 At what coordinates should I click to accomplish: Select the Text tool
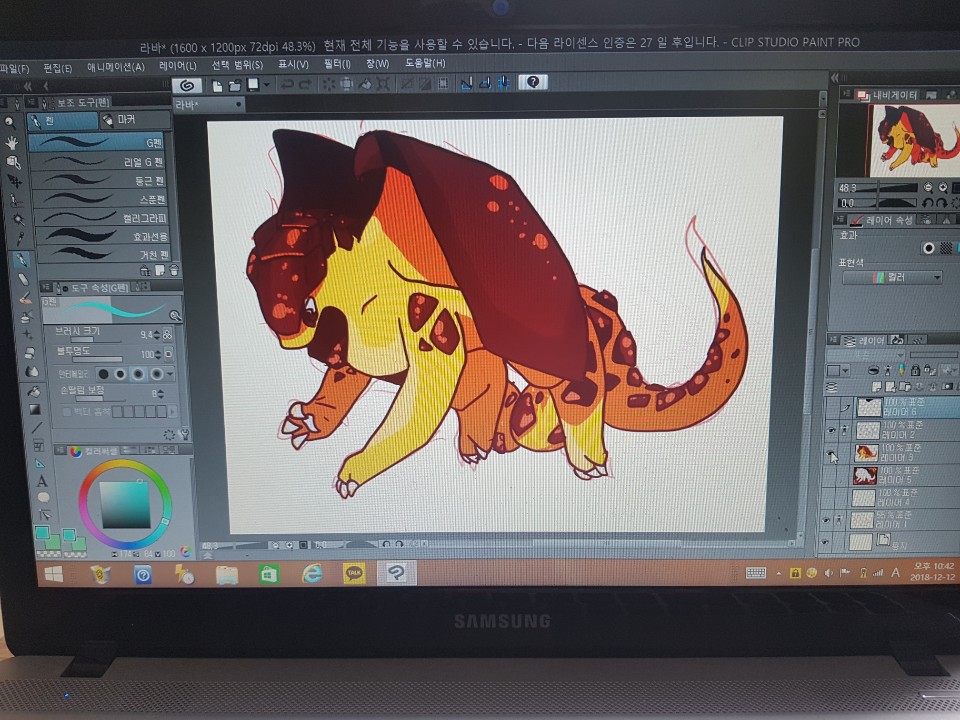coord(42,480)
